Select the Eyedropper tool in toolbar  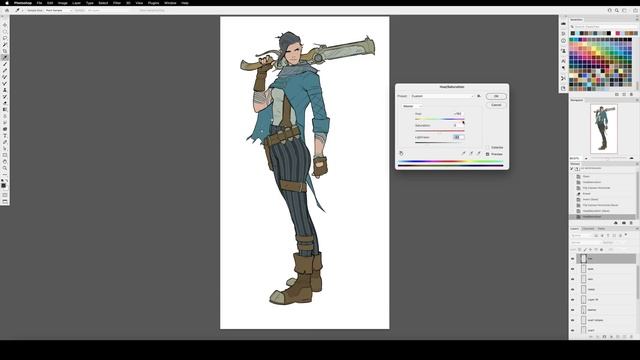(5, 58)
